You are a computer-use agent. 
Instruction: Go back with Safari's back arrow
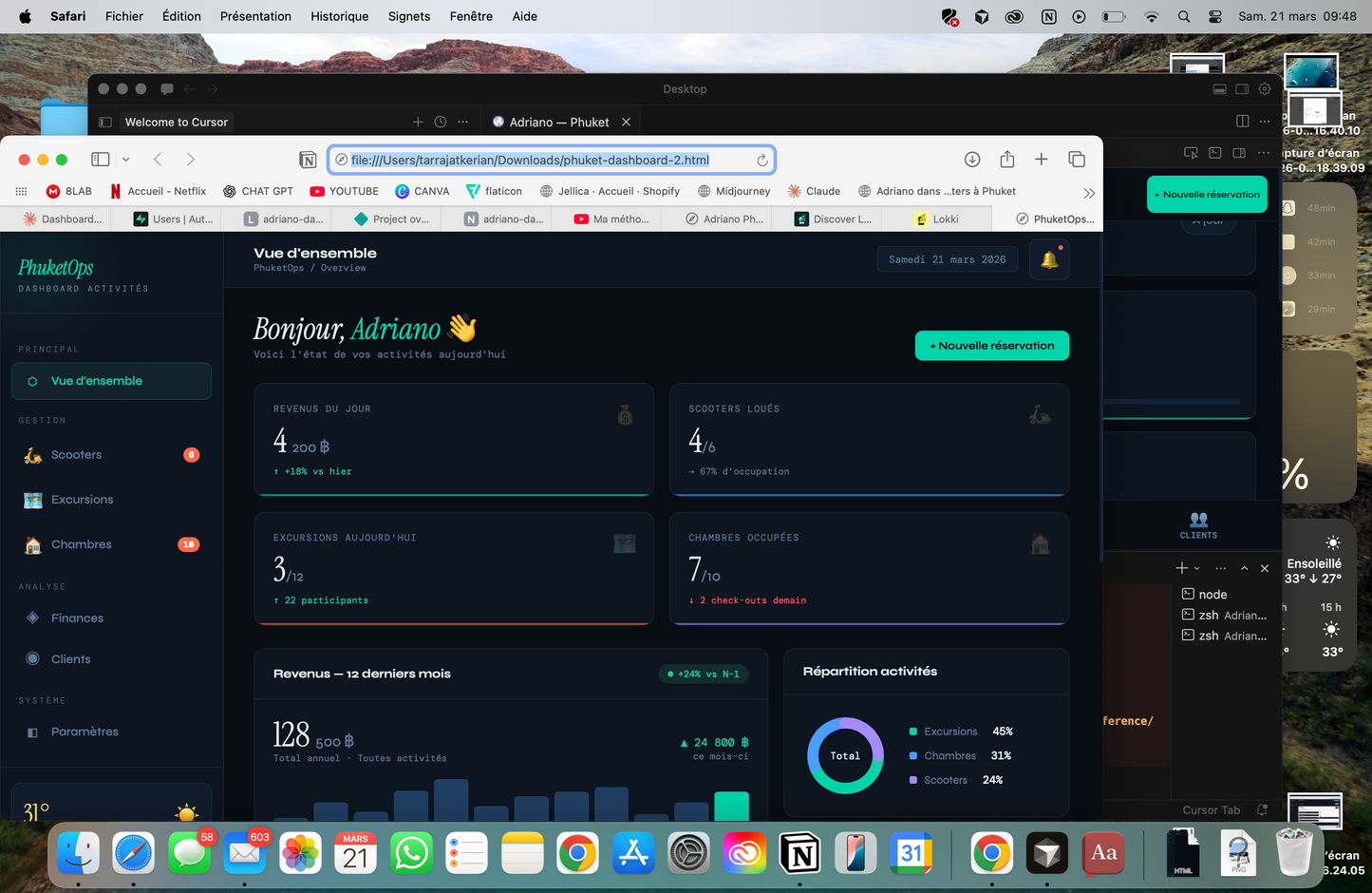pyautogui.click(x=158, y=160)
